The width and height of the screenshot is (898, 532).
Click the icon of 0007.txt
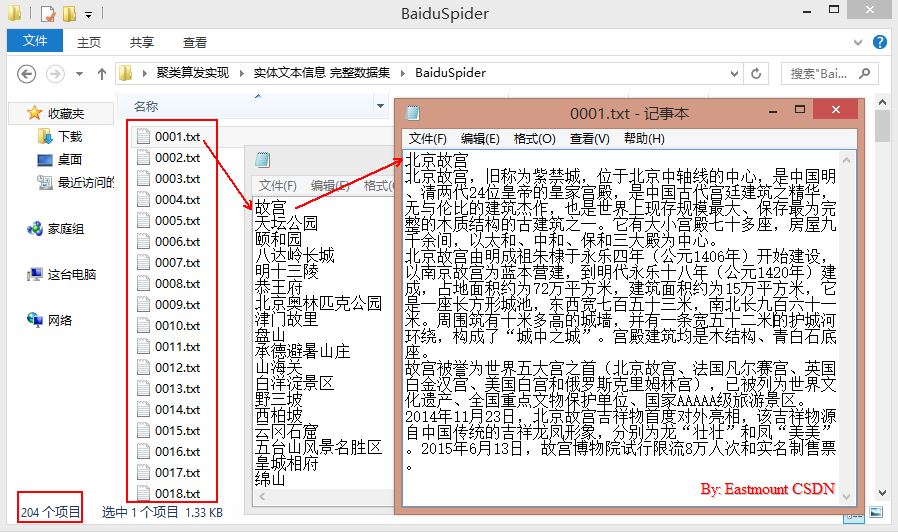(143, 262)
